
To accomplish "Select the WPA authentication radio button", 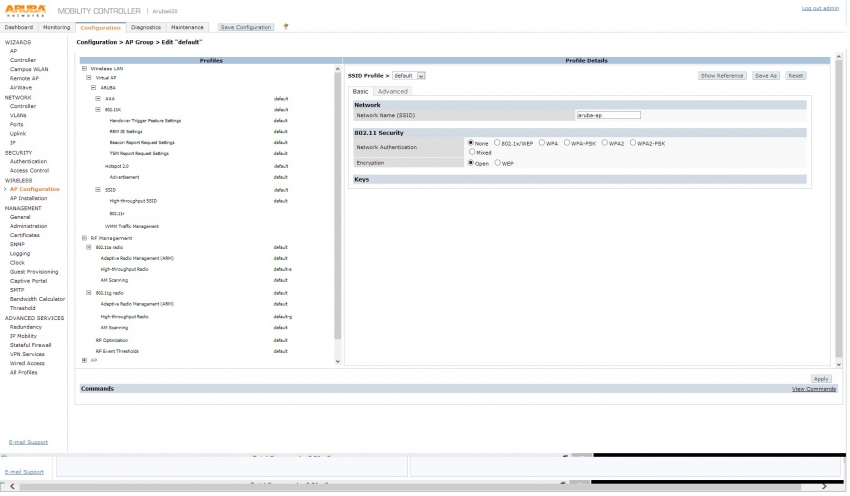I will click(542, 143).
